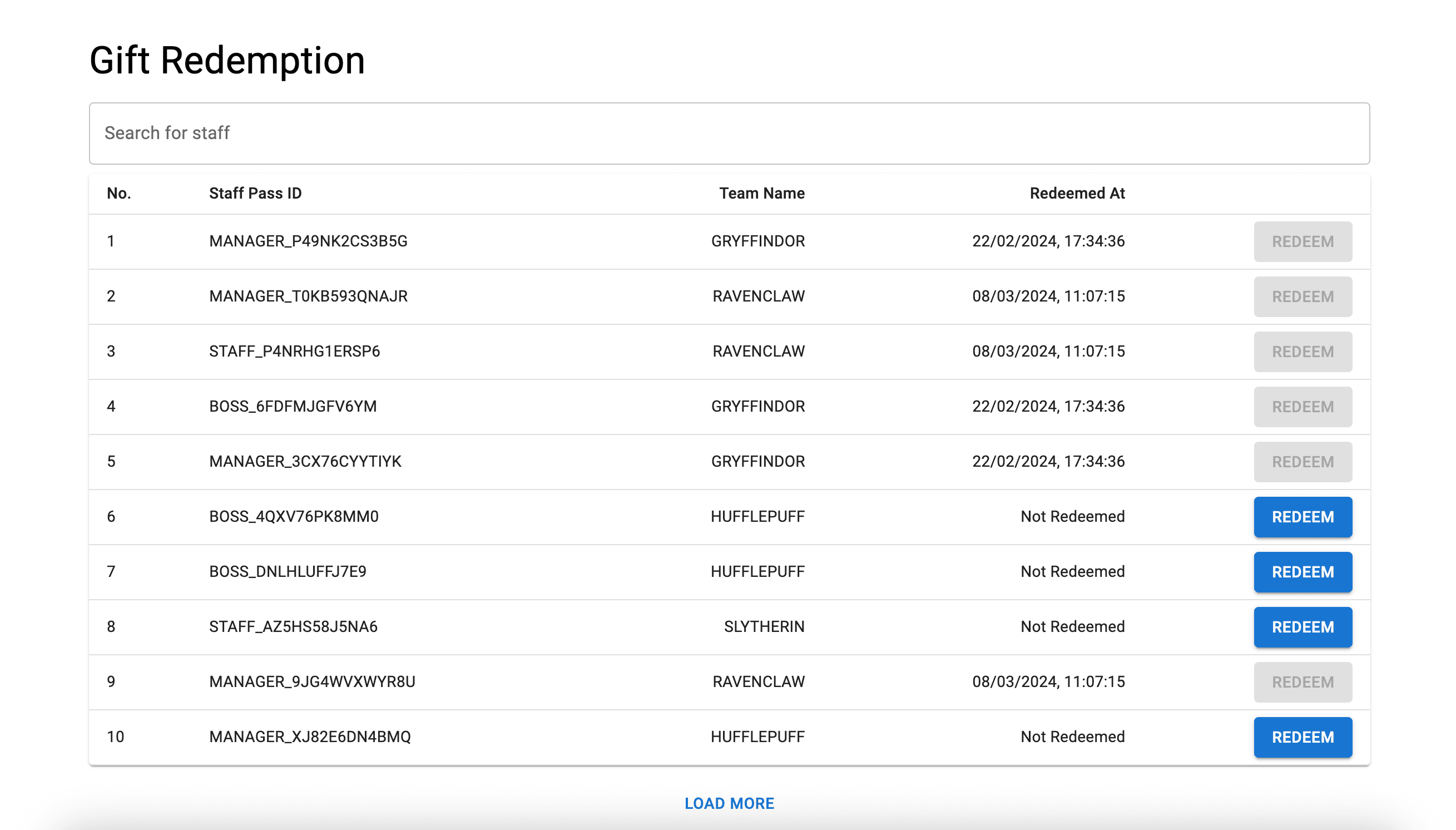Image resolution: width=1456 pixels, height=830 pixels.
Task: Click disabled Redeem for MANAGER_3CX76CYYTIYK
Action: click(1301, 461)
